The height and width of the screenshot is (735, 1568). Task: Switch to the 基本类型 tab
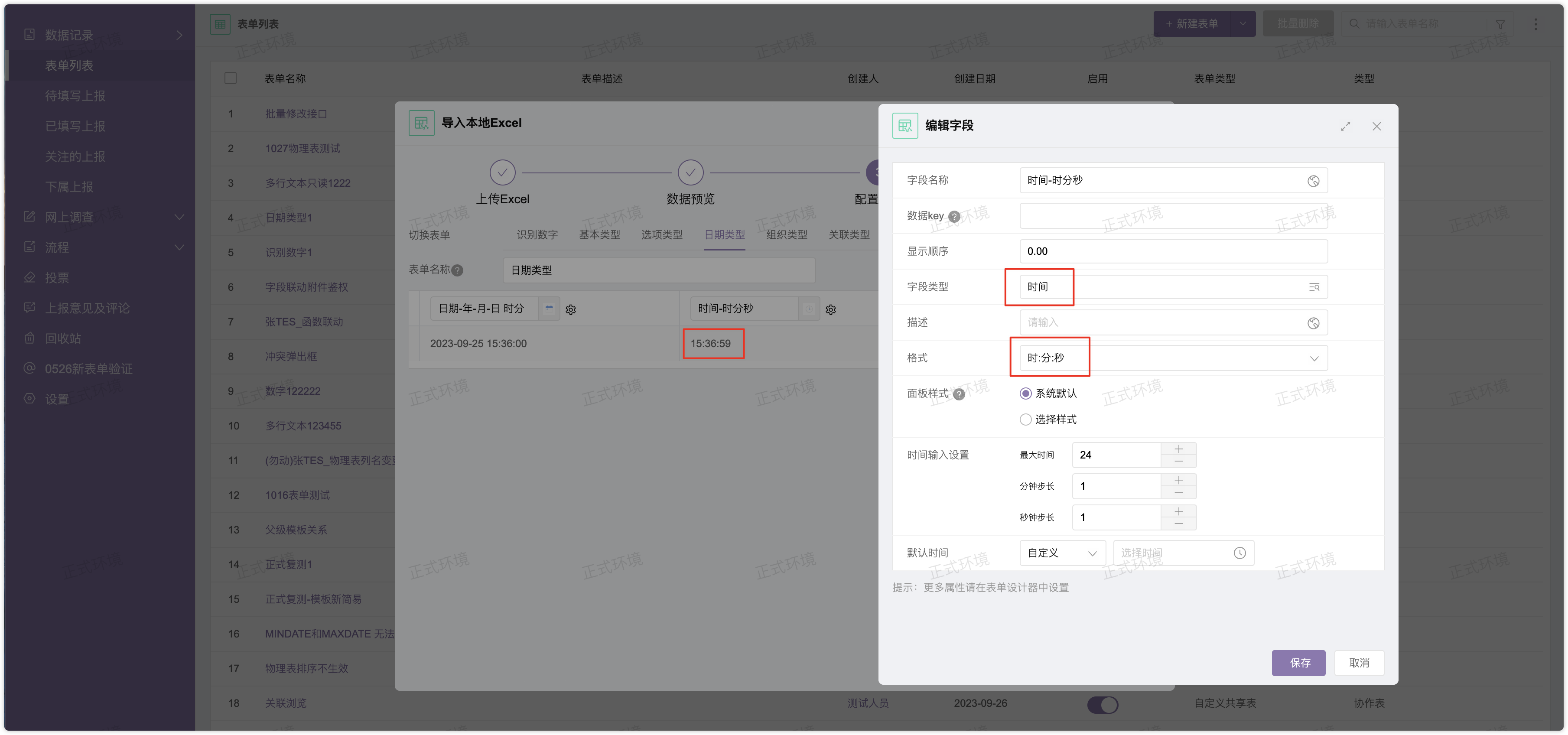tap(599, 235)
